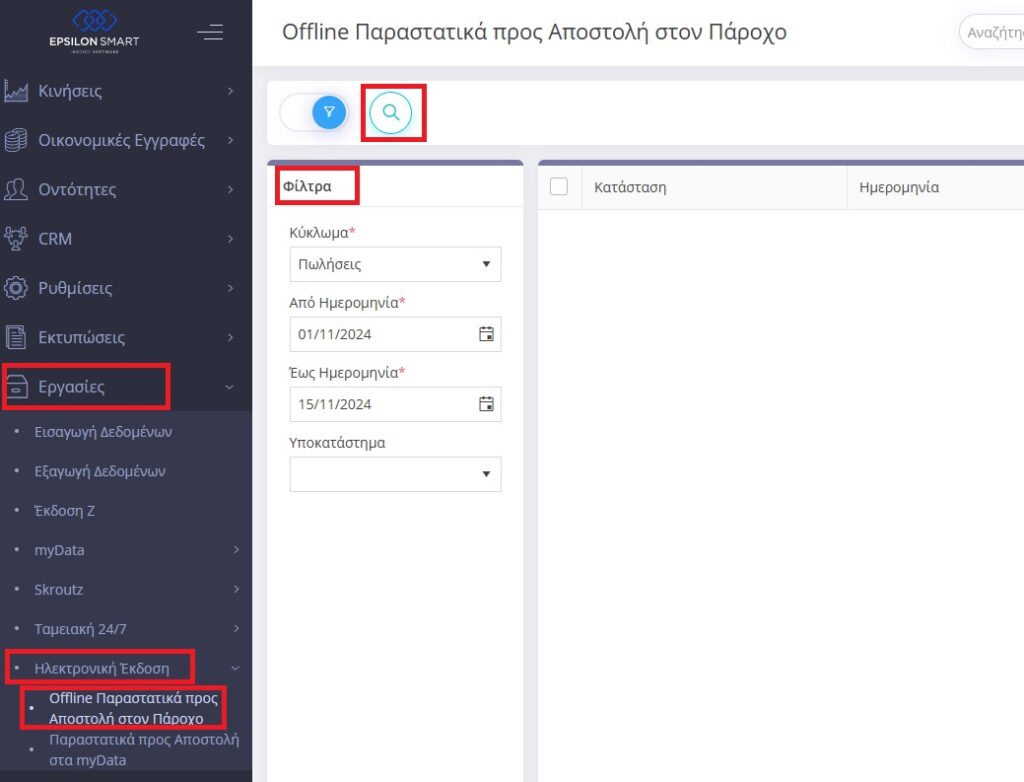This screenshot has width=1024, height=782.
Task: Open the calendar picker for Από Ημερομηνία
Action: click(x=486, y=334)
